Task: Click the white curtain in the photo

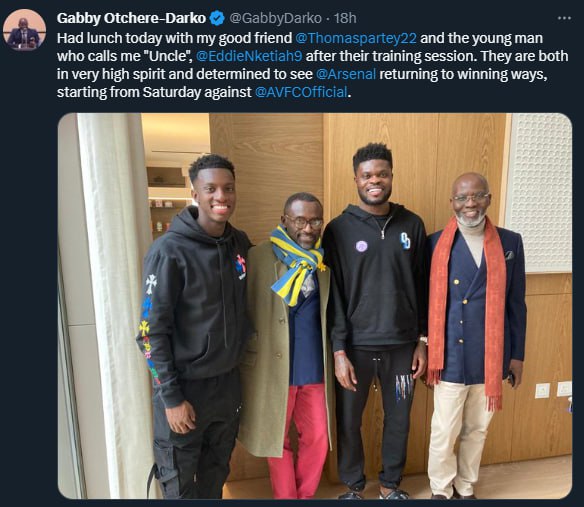Action: tap(109, 305)
